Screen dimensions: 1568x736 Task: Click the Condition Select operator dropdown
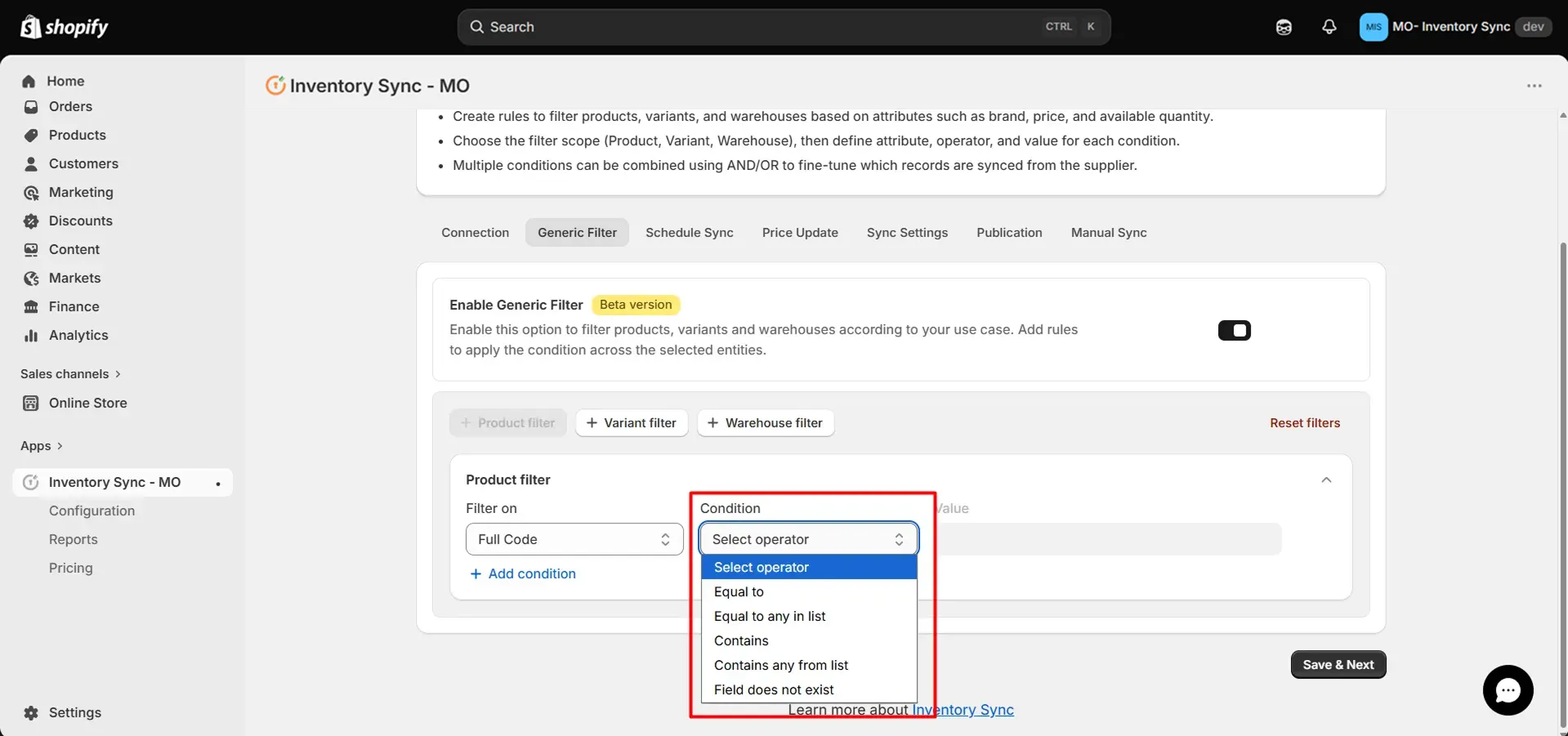tap(809, 539)
